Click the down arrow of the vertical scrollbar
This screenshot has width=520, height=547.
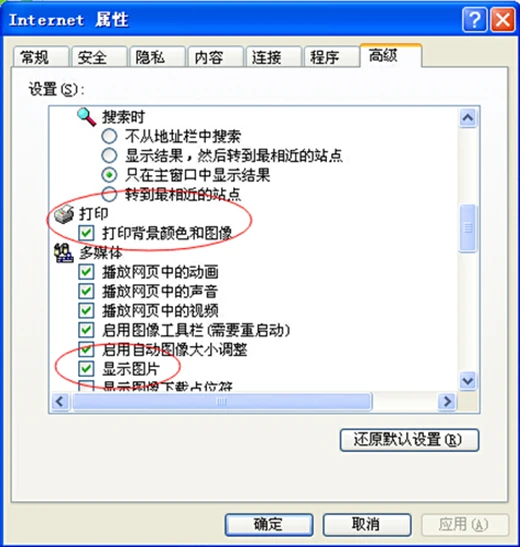(x=467, y=380)
